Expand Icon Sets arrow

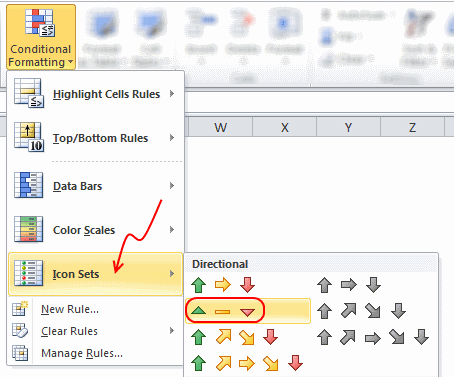click(x=172, y=274)
